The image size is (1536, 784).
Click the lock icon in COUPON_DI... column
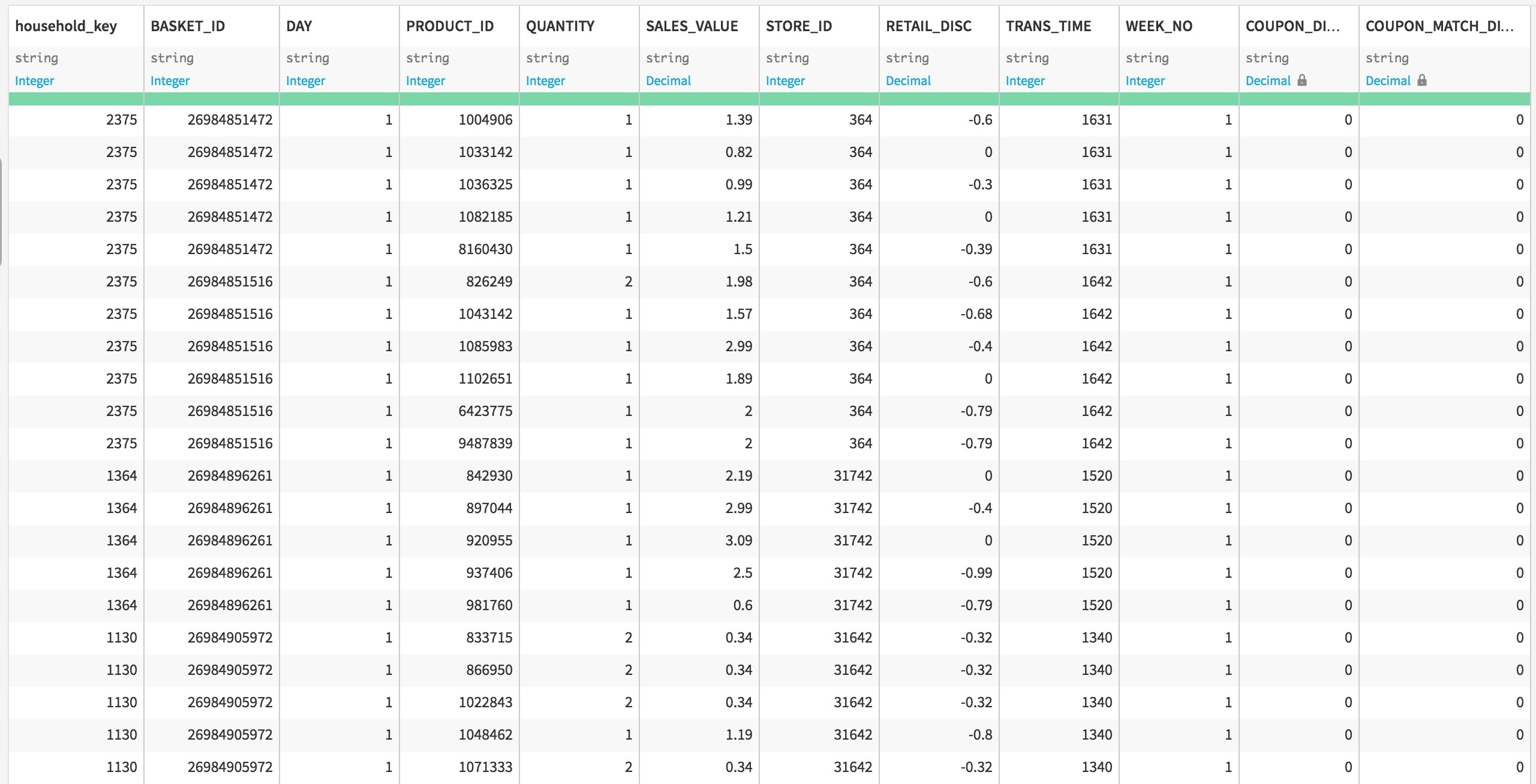pyautogui.click(x=1301, y=80)
